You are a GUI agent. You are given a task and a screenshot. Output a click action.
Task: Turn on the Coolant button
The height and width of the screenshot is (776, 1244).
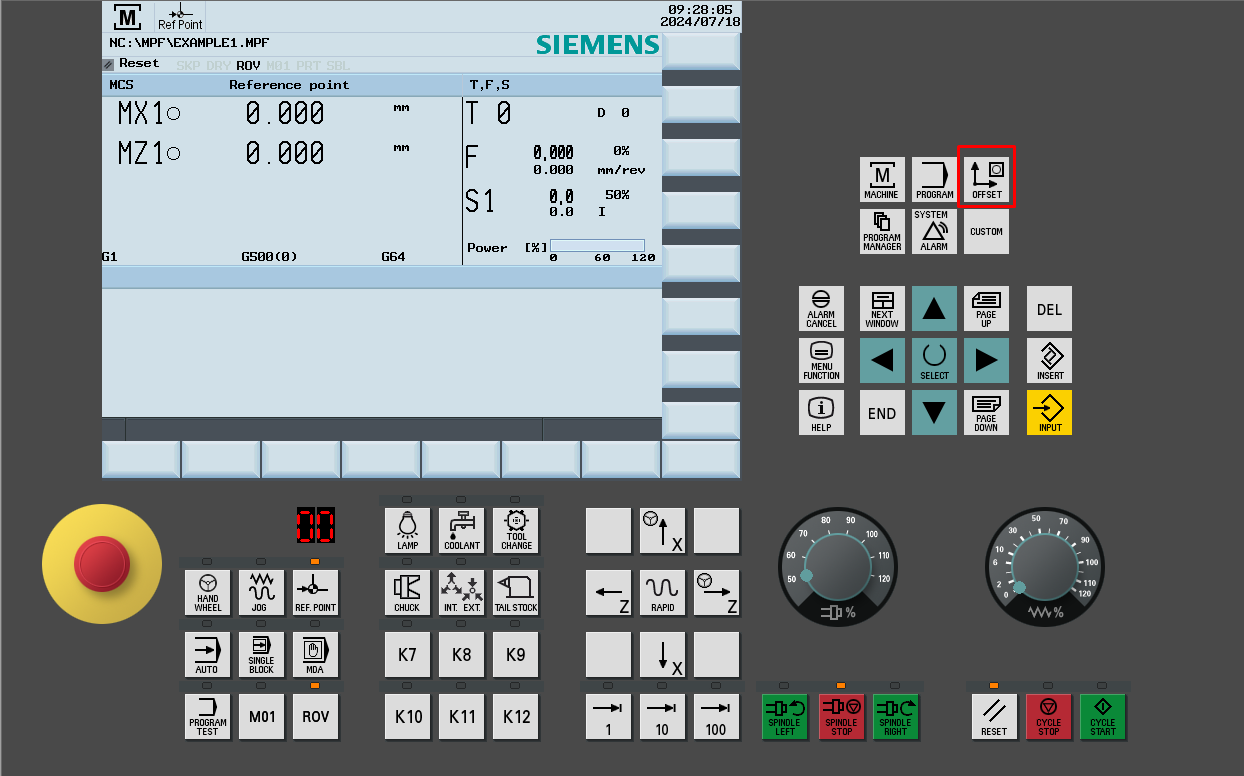[462, 530]
